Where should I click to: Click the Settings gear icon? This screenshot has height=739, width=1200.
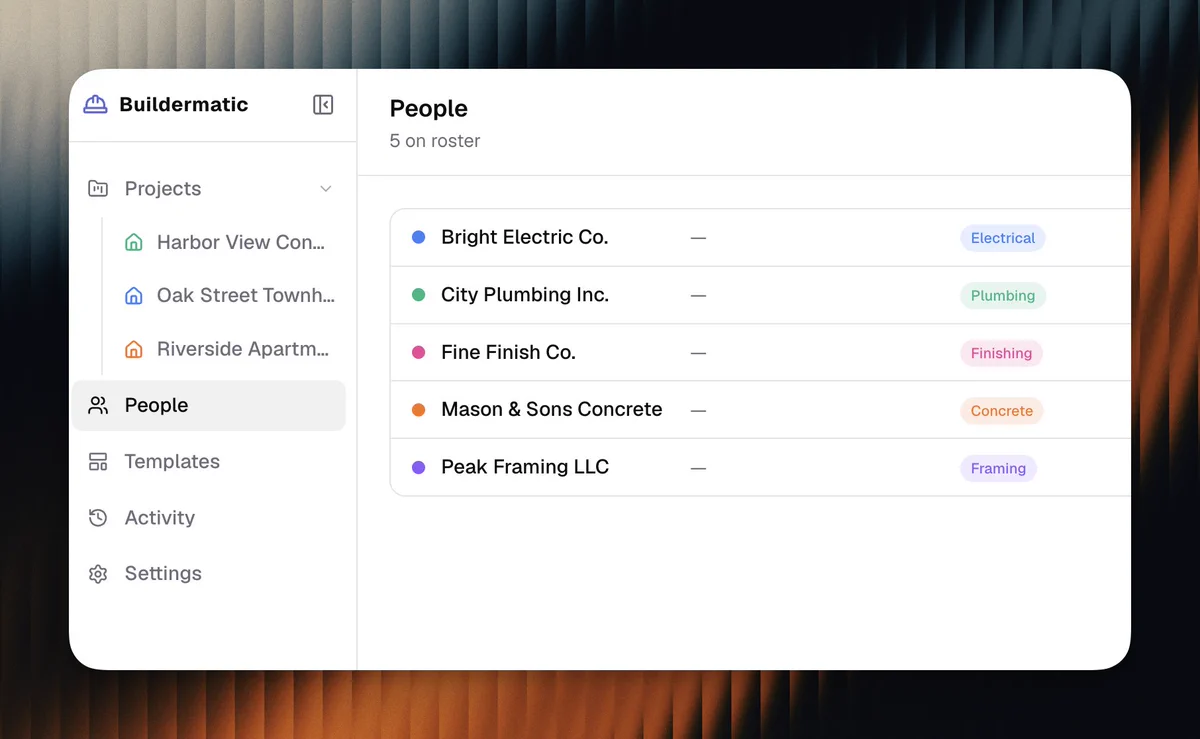point(98,574)
